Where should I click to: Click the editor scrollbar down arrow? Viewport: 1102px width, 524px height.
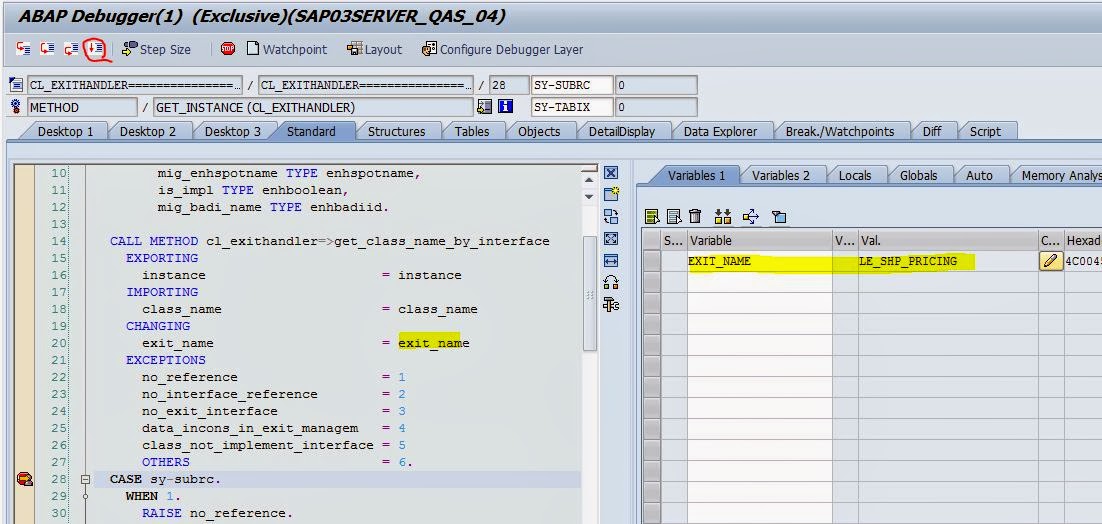[x=589, y=196]
